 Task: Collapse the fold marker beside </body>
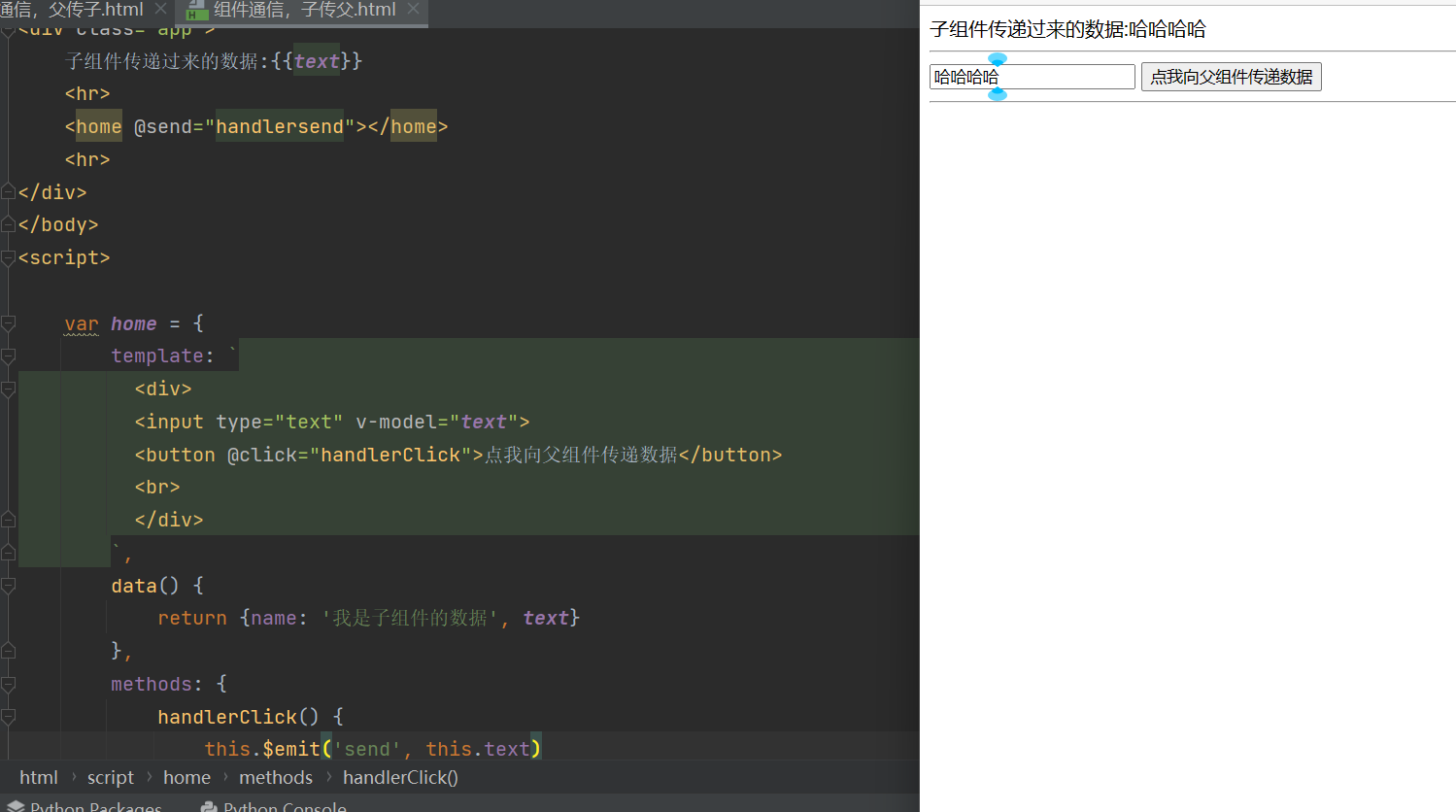pos(8,224)
